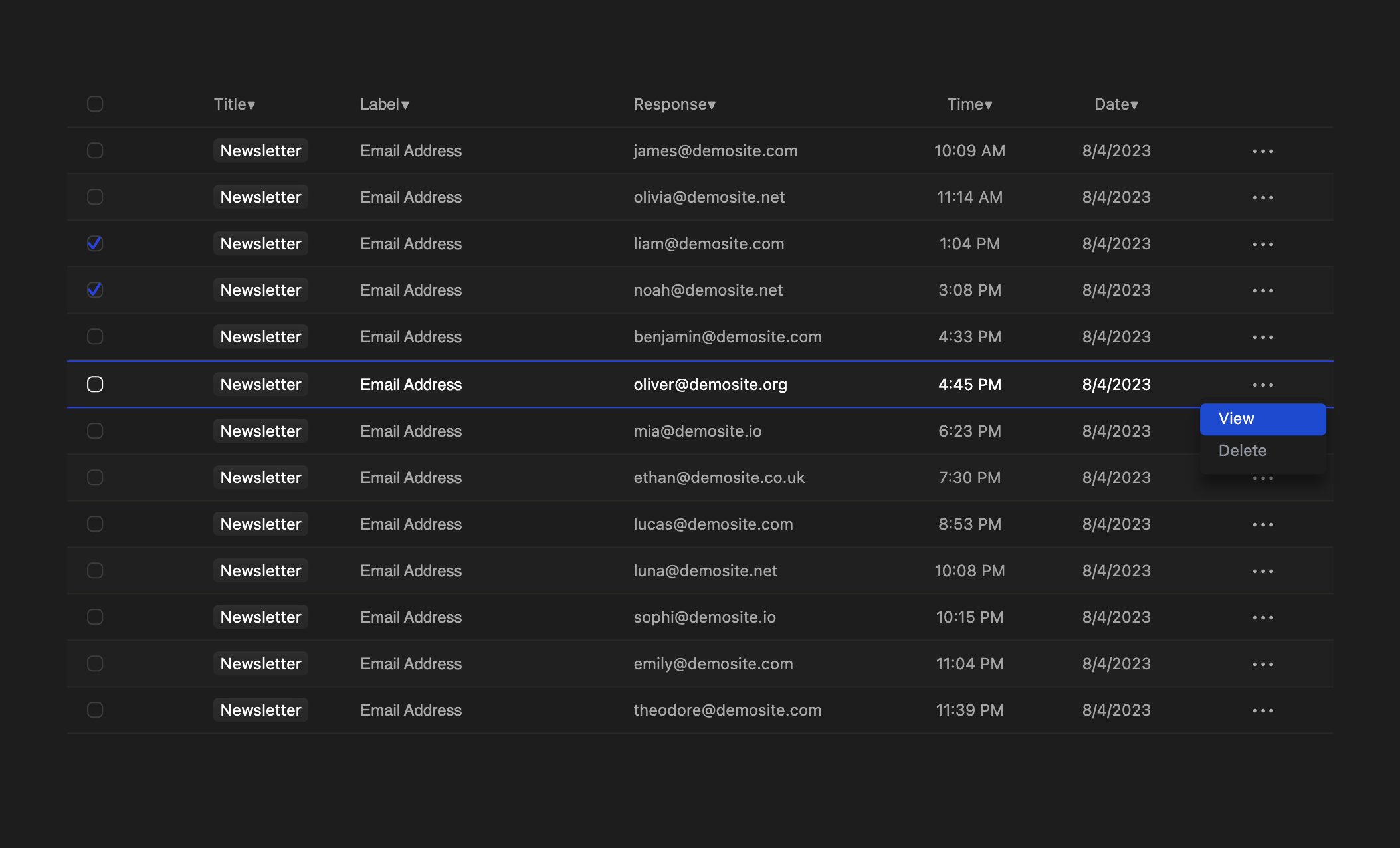This screenshot has height=848, width=1400.
Task: Uncheck the liam@demosite.com row checkbox
Action: (x=95, y=243)
